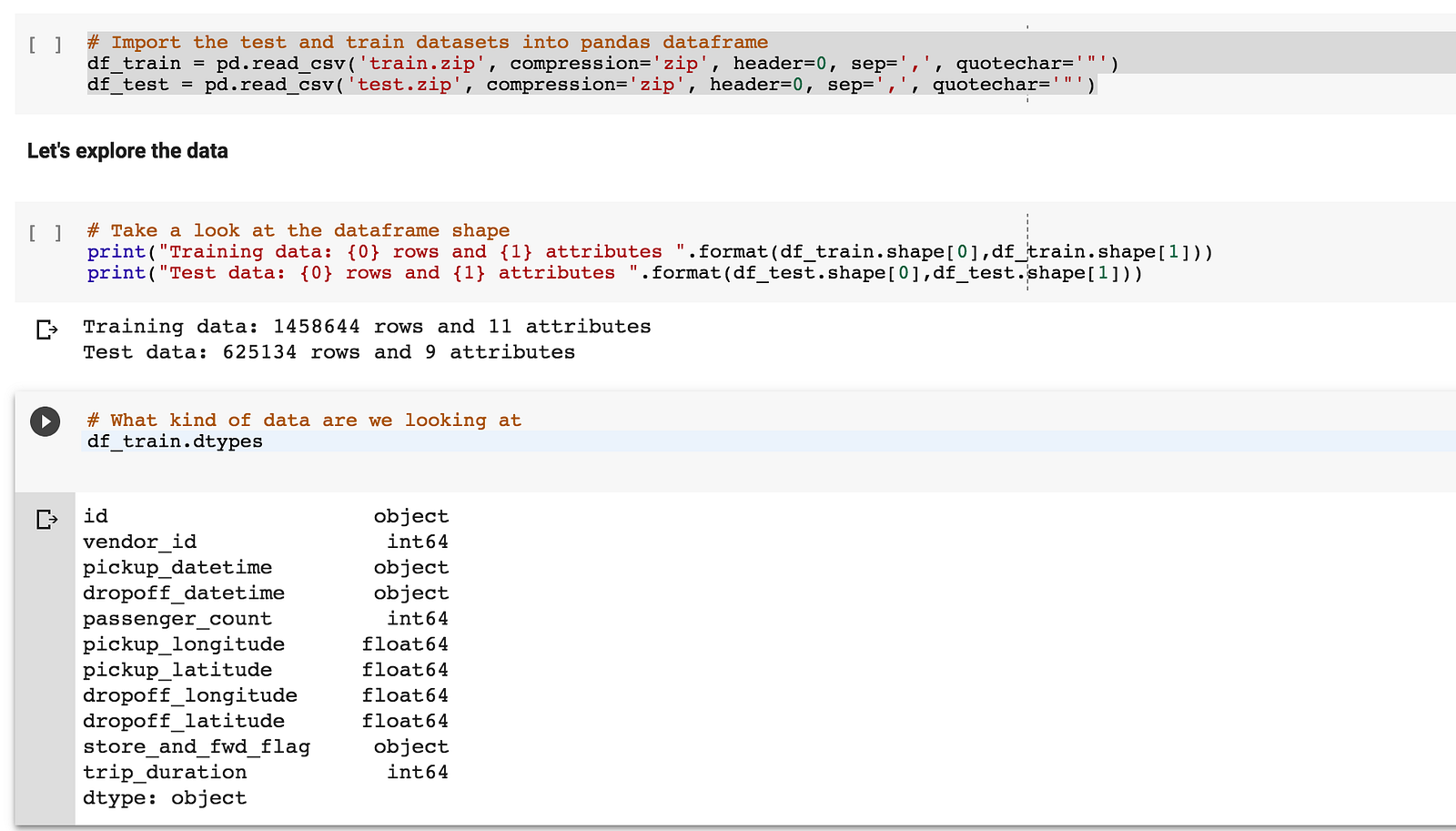
Task: Click the output icon beside Training data results
Action: [46, 329]
